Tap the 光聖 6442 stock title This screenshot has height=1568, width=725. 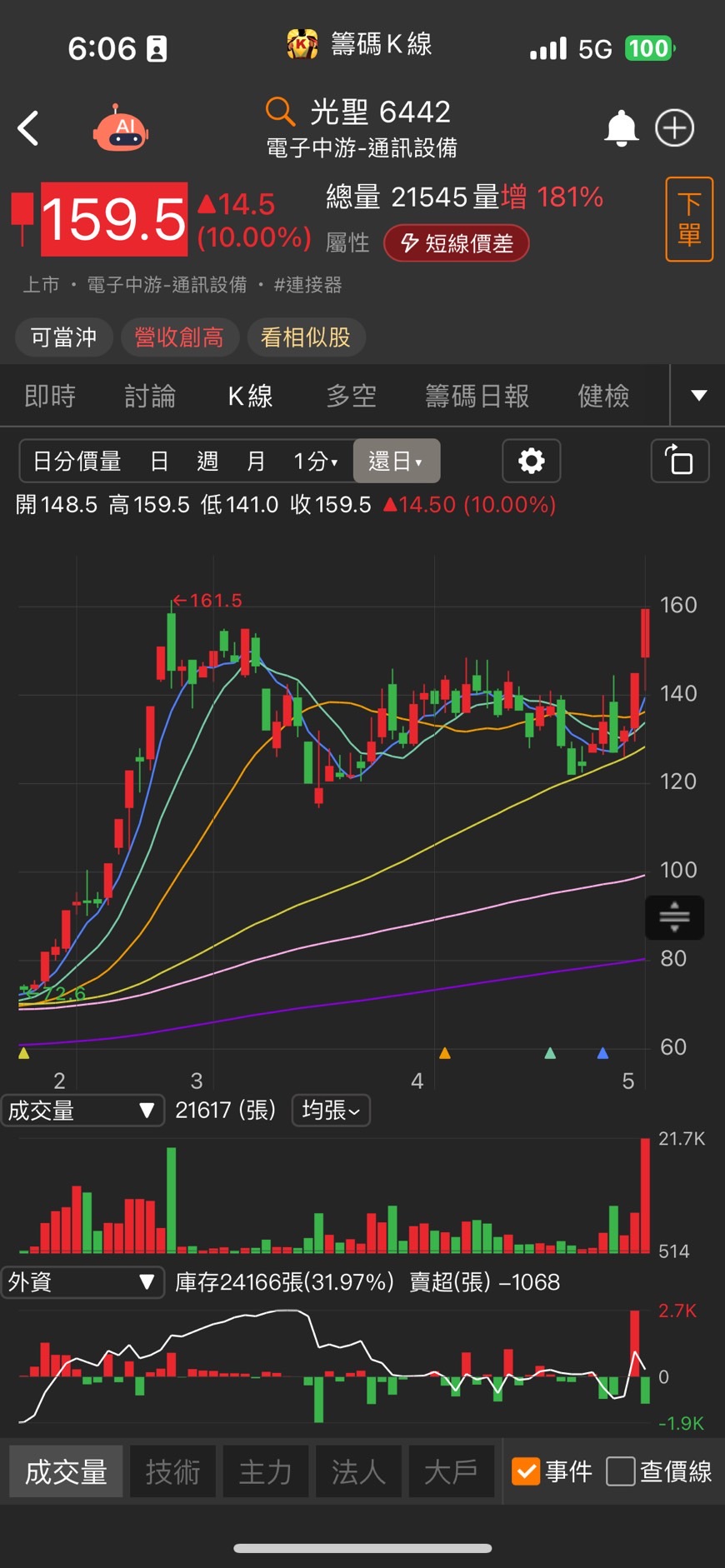pyautogui.click(x=380, y=112)
